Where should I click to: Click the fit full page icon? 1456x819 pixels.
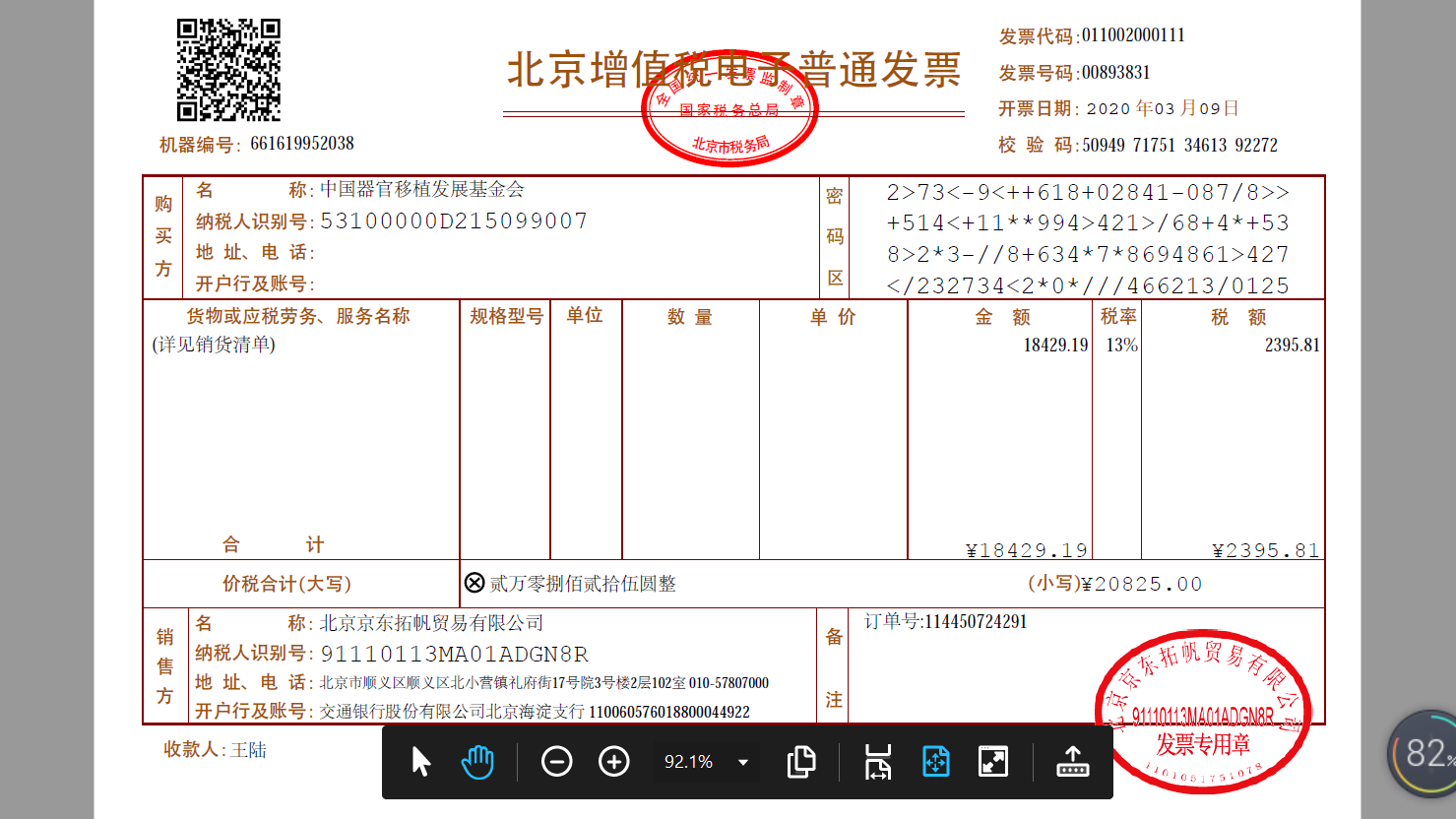coord(935,762)
